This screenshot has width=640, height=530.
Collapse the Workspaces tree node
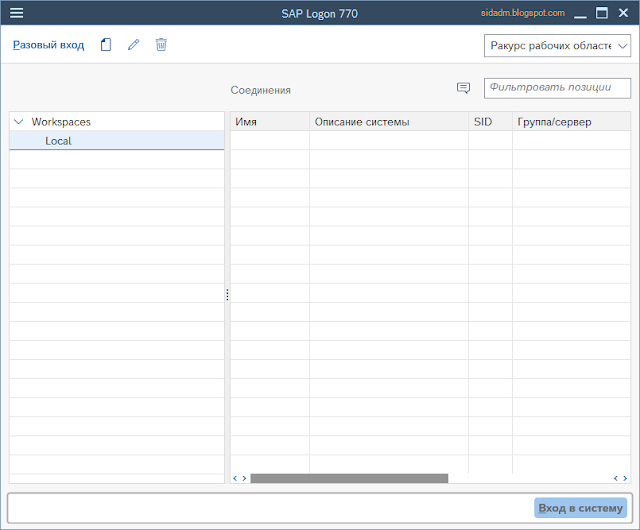(19, 122)
